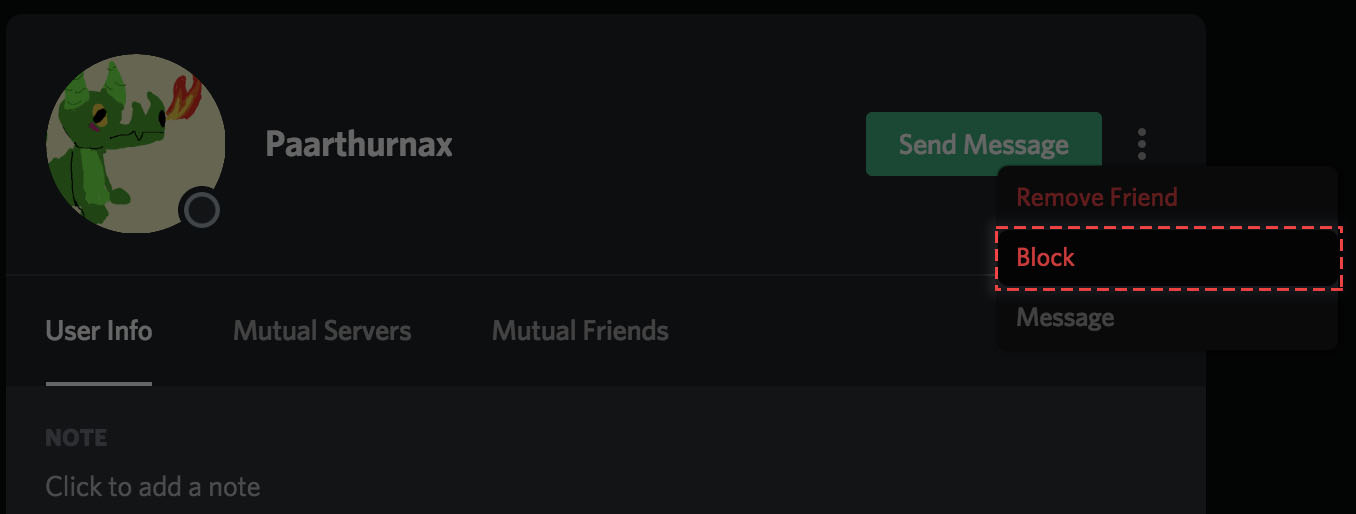Collapse the menu via the vertical ellipsis icon
1356x514 pixels.
(x=1141, y=144)
